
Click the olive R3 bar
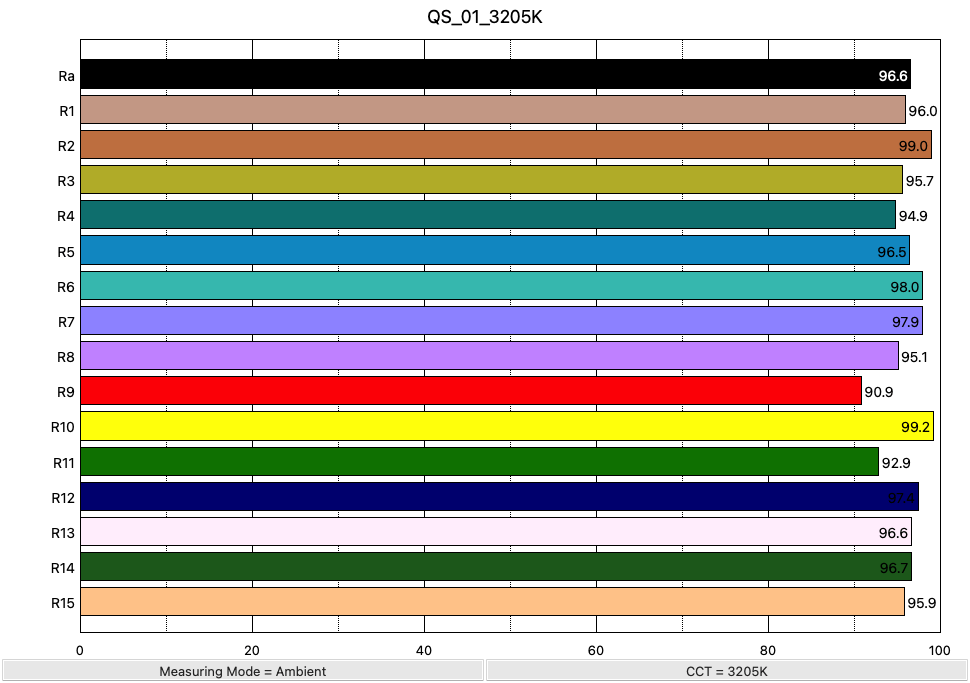tap(491, 179)
